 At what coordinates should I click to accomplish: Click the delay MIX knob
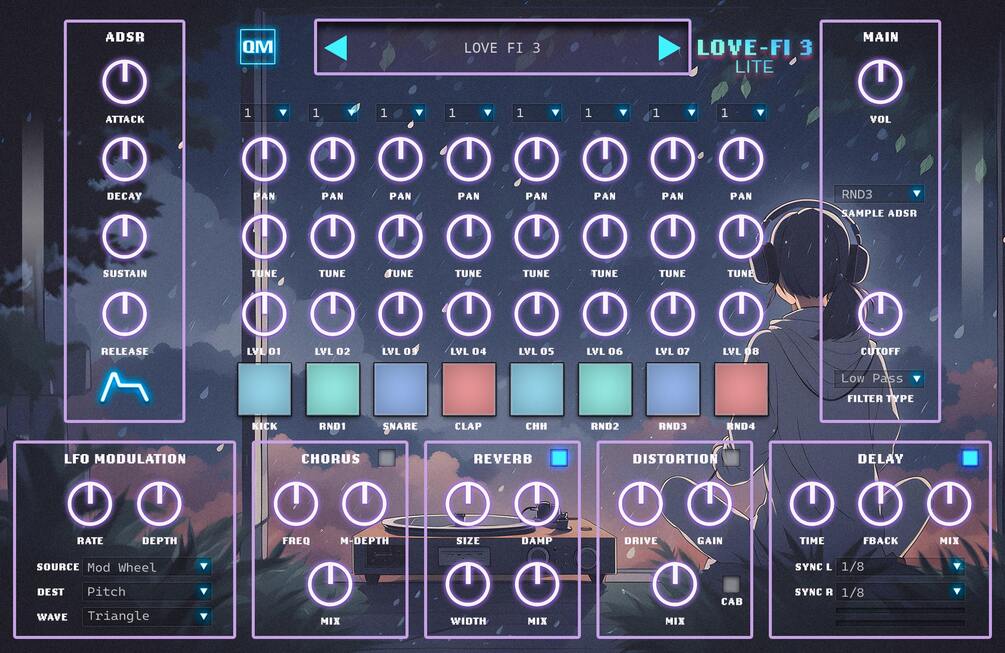pos(949,504)
